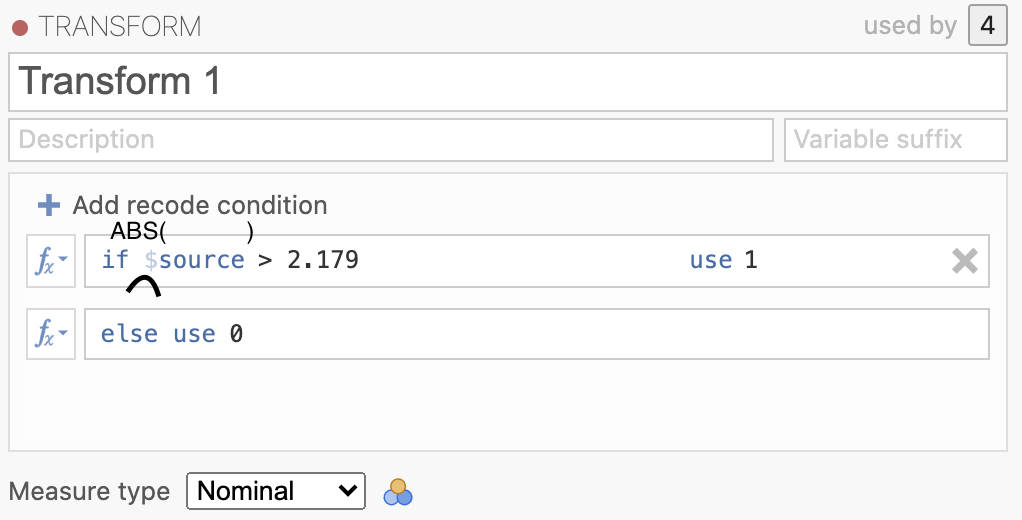
Task: Click the else use 0 formula box
Action: [x=536, y=334]
